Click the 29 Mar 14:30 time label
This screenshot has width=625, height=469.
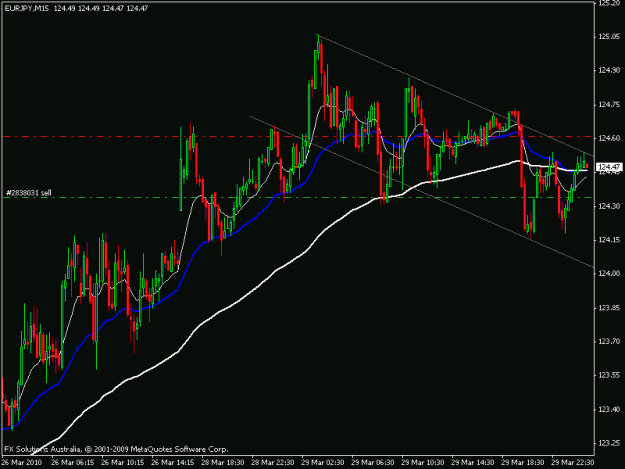pyautogui.click(x=473, y=463)
